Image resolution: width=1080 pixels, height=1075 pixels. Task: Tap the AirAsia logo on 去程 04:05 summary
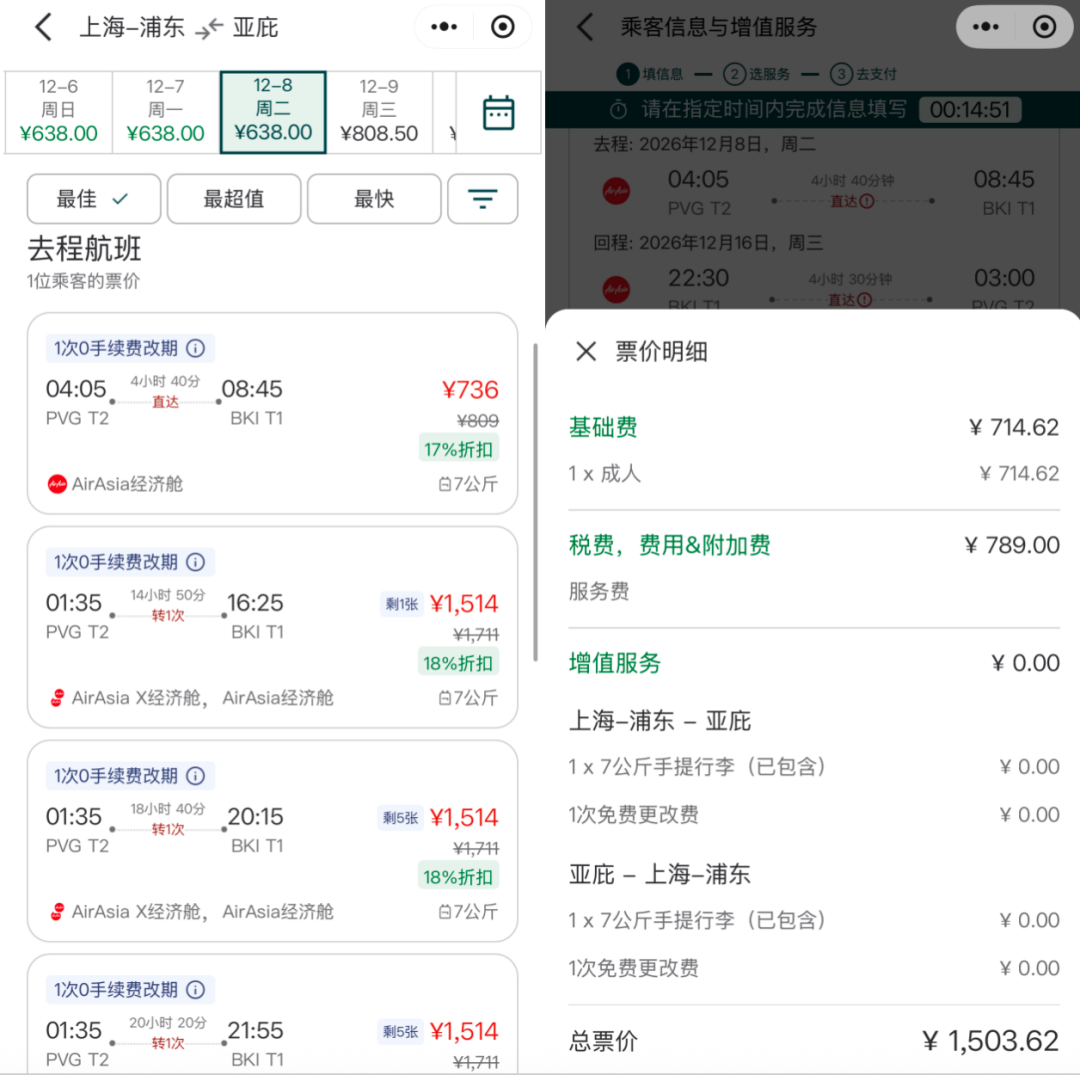click(616, 191)
